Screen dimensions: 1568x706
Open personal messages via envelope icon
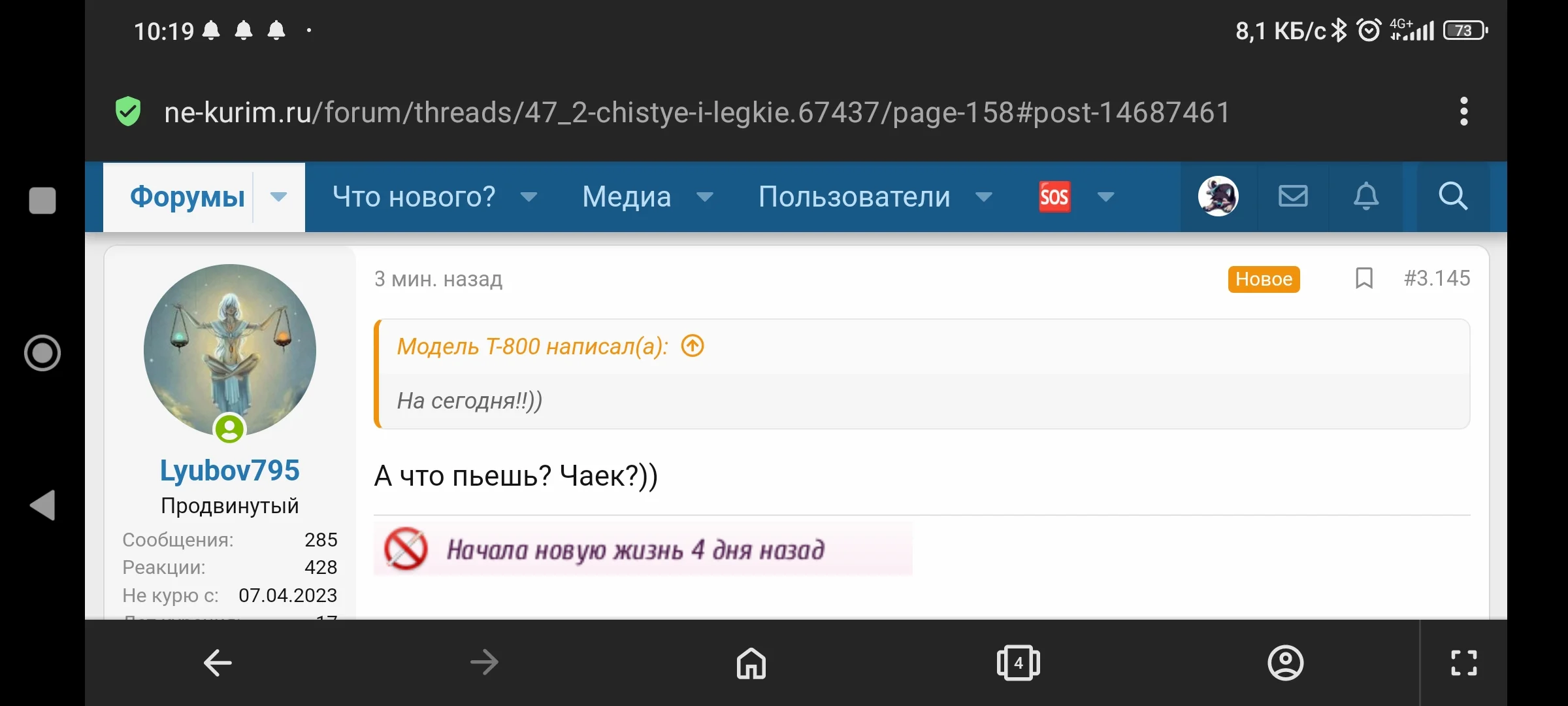(1293, 196)
